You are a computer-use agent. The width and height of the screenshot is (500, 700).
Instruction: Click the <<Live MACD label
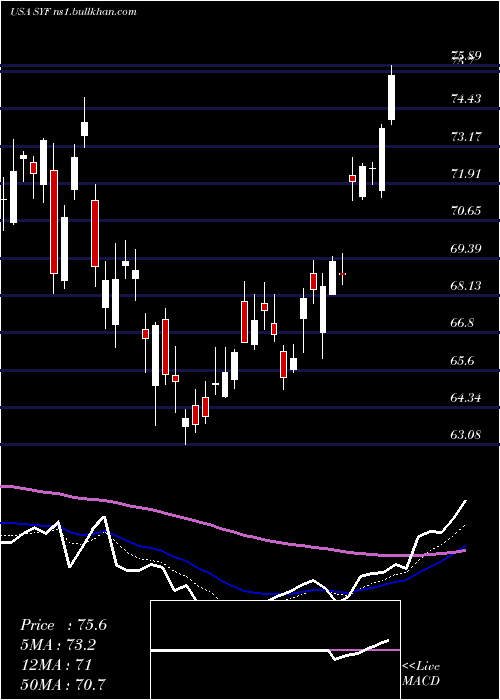pos(421,674)
